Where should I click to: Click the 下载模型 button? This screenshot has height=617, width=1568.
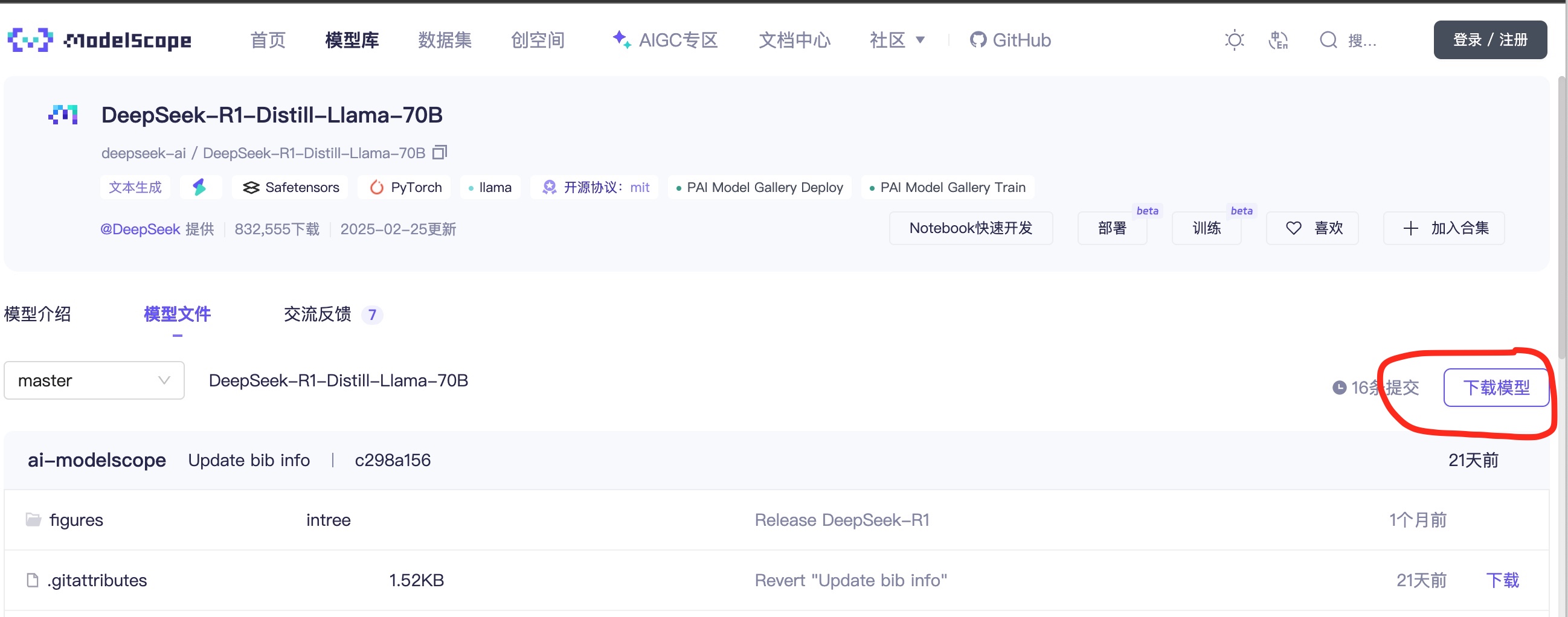(1496, 388)
